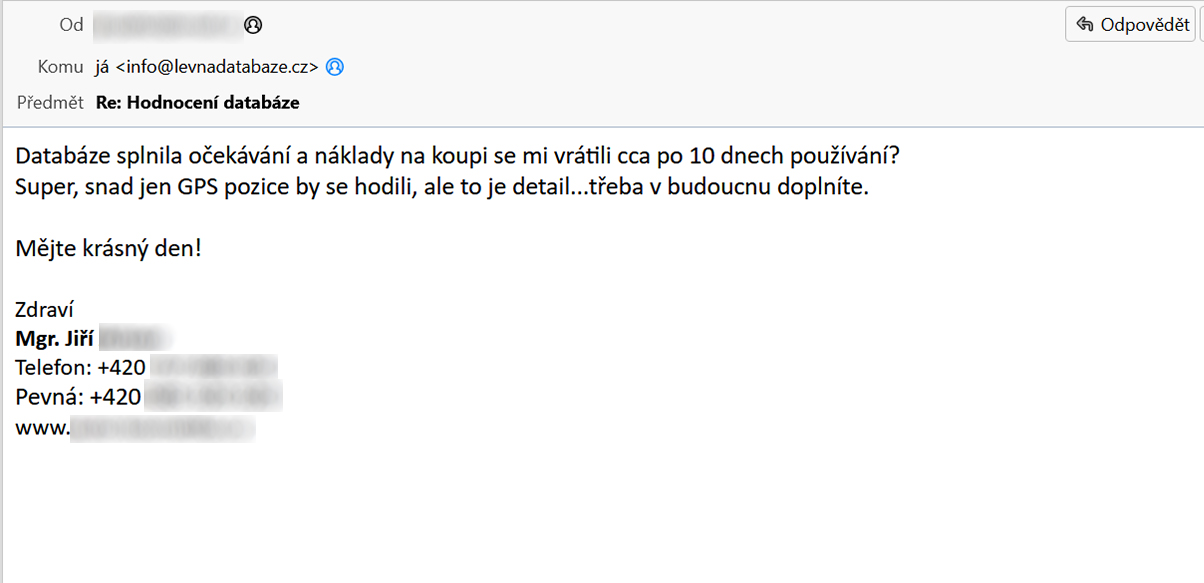1204x583 pixels.
Task: Open the sender's contact icon after Od field
Action: (x=253, y=25)
